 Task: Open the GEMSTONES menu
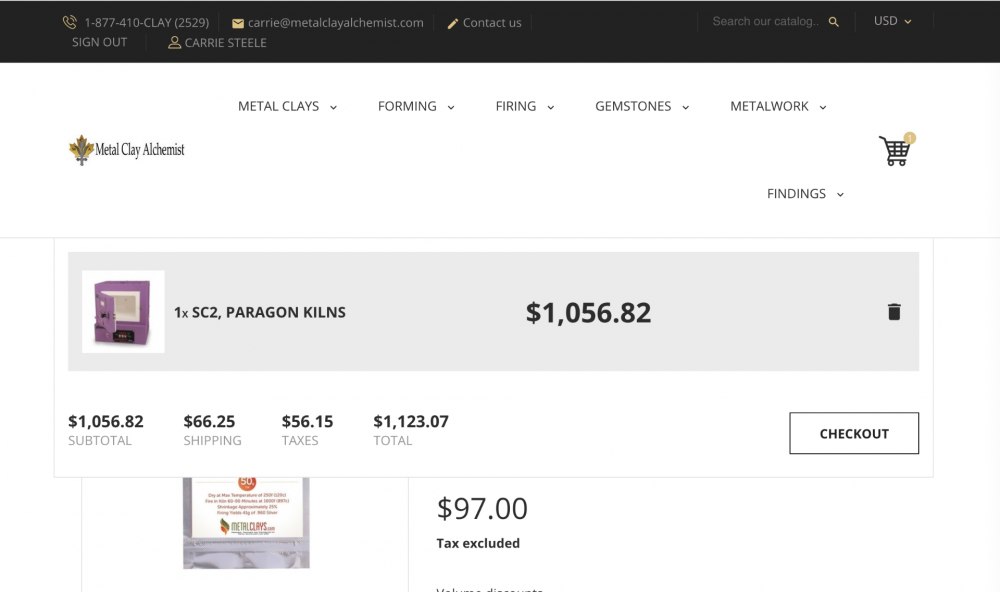[x=633, y=107]
